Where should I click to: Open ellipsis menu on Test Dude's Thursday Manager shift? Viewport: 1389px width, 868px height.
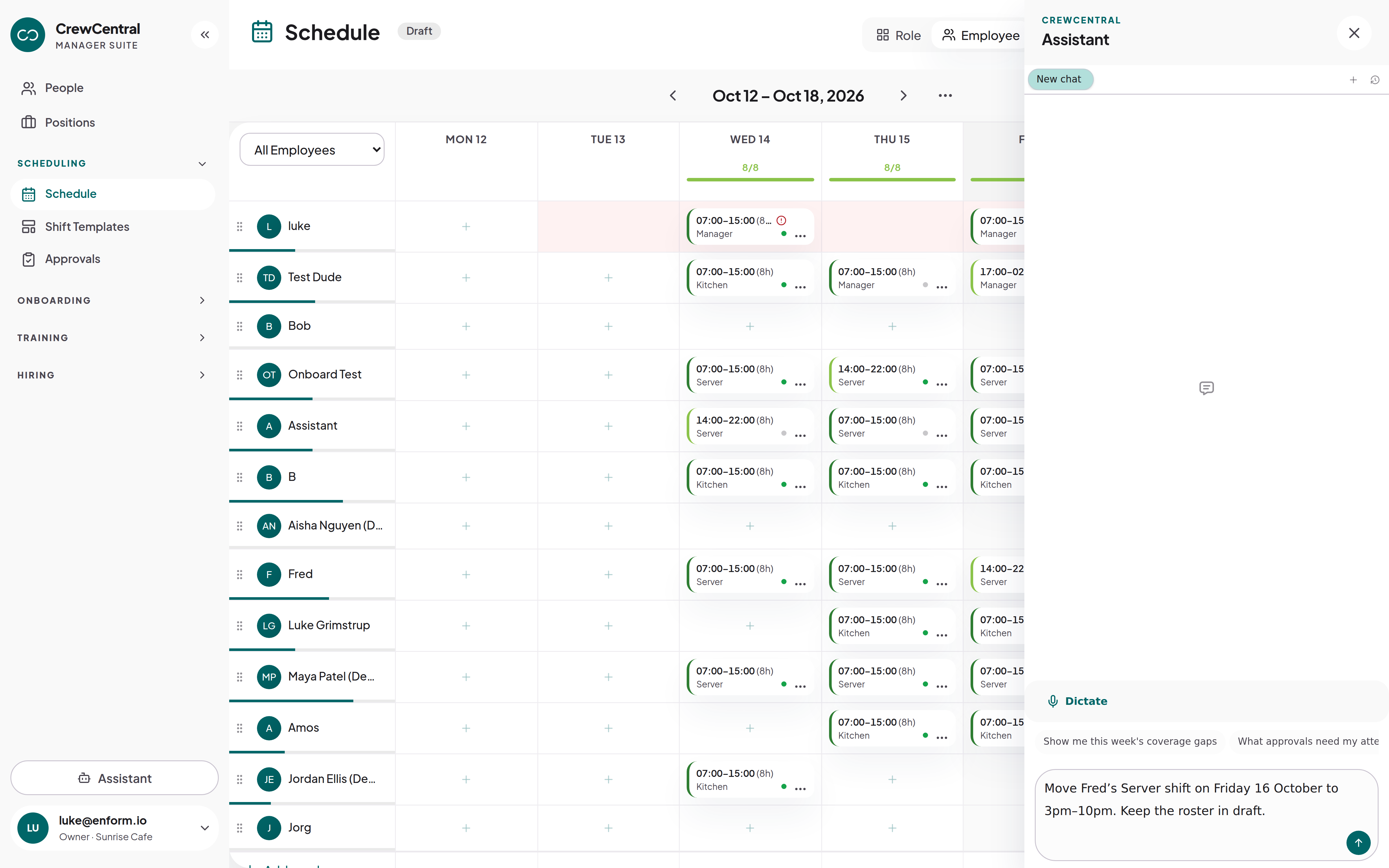942,287
